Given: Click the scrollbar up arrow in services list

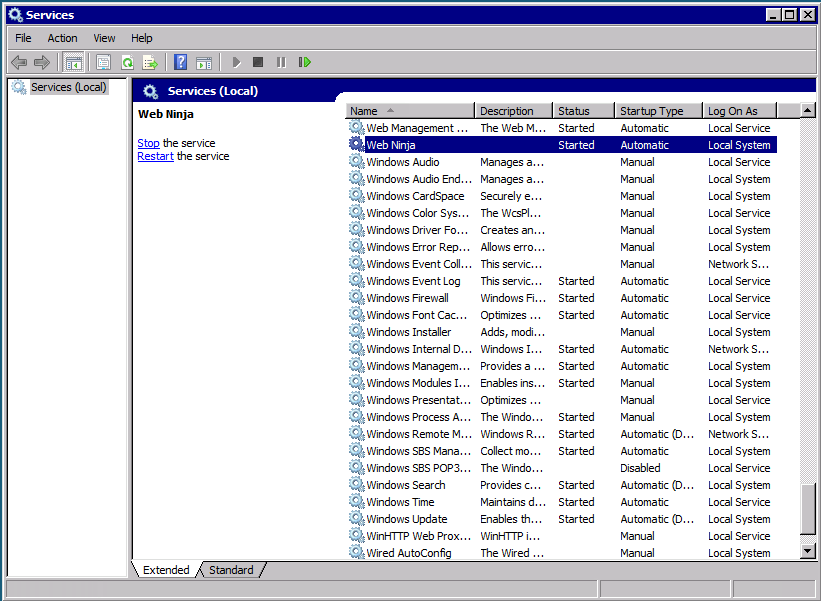Looking at the screenshot, I should (808, 111).
